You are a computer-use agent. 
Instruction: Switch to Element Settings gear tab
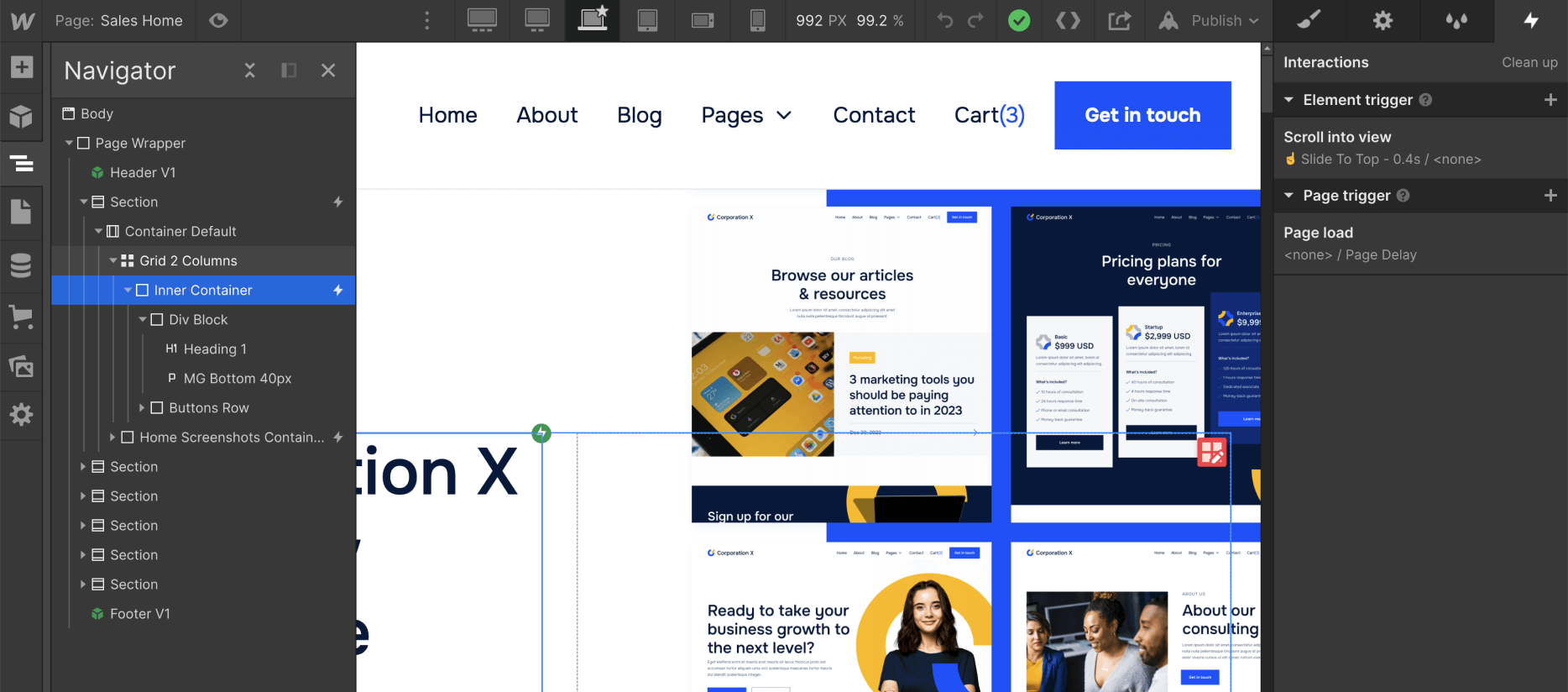click(1382, 20)
